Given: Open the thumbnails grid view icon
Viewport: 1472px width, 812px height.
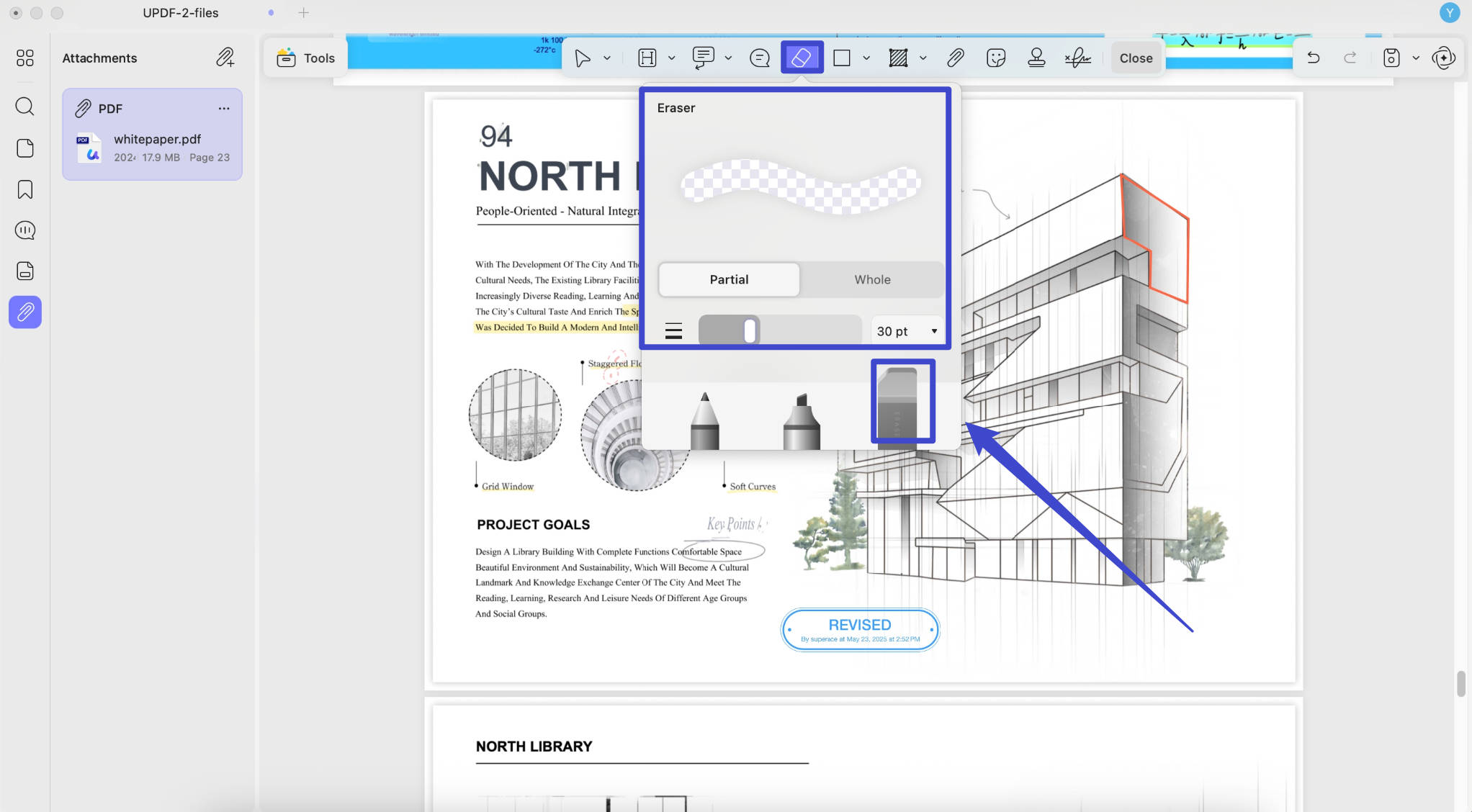Looking at the screenshot, I should pos(25,58).
